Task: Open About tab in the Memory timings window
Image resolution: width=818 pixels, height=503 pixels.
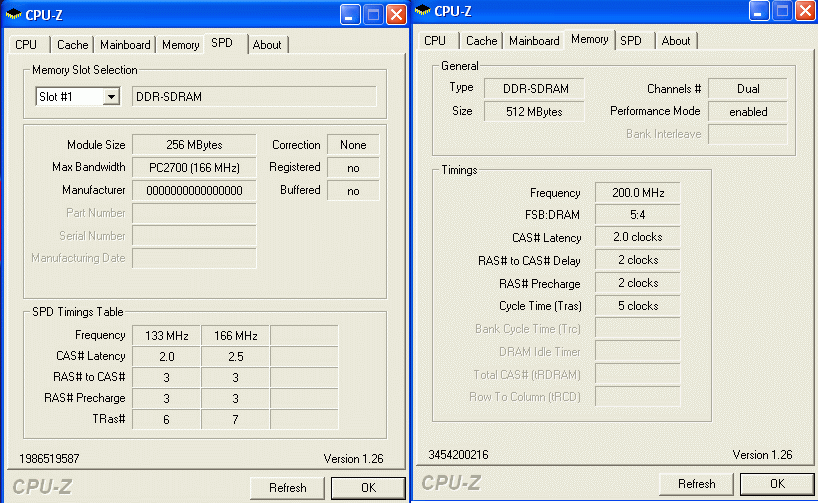Action: (676, 41)
